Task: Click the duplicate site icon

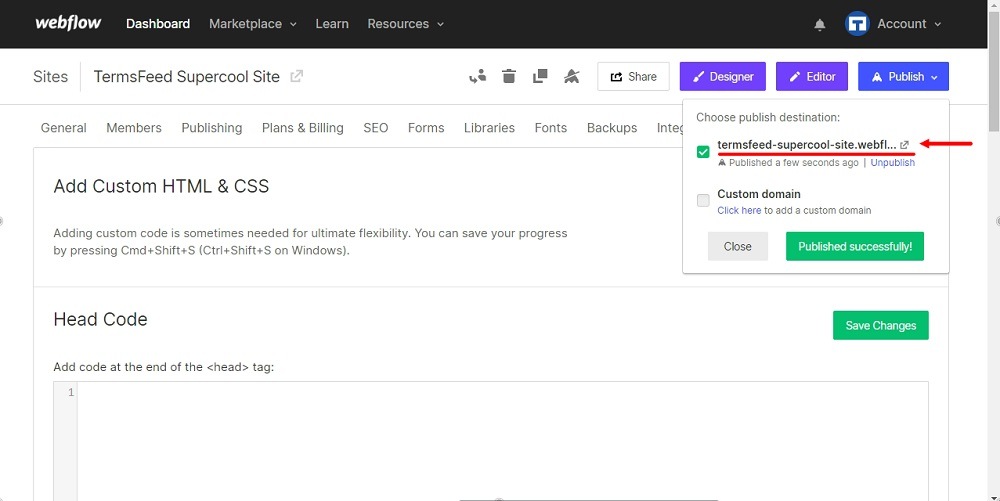Action: 540,76
